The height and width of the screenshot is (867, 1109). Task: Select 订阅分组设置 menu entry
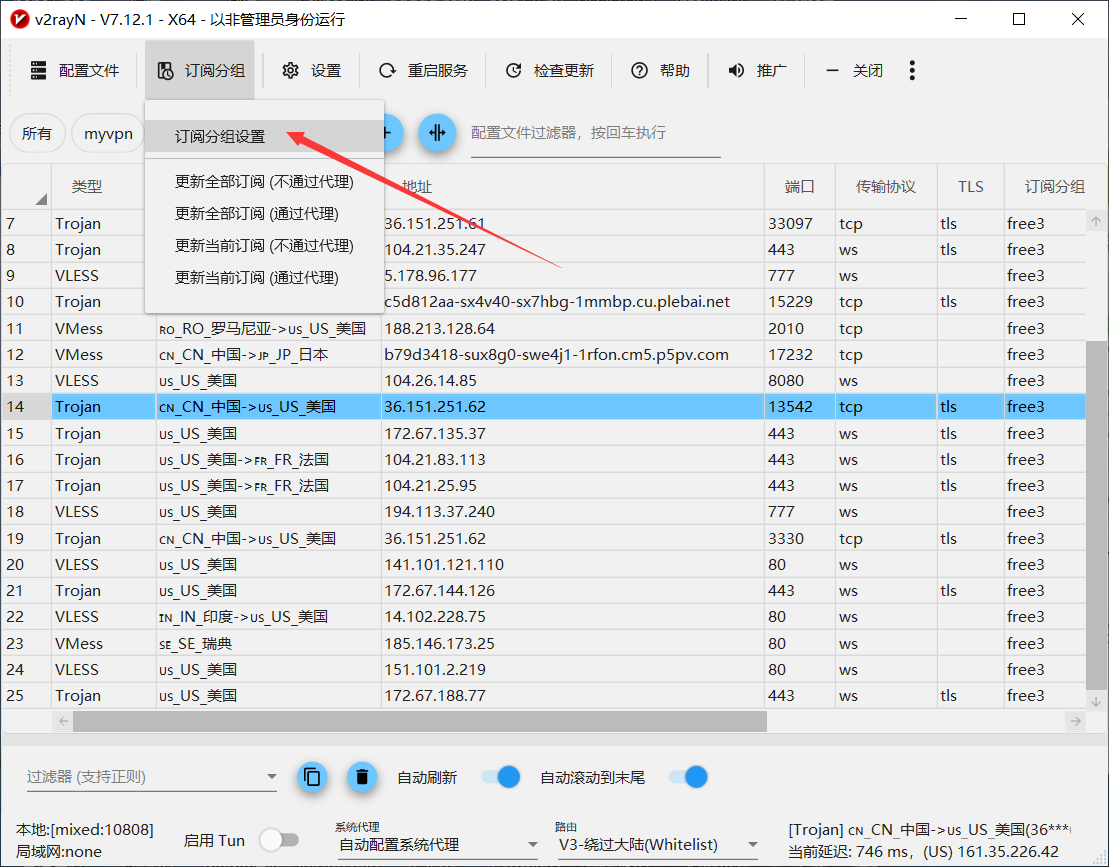[220, 137]
